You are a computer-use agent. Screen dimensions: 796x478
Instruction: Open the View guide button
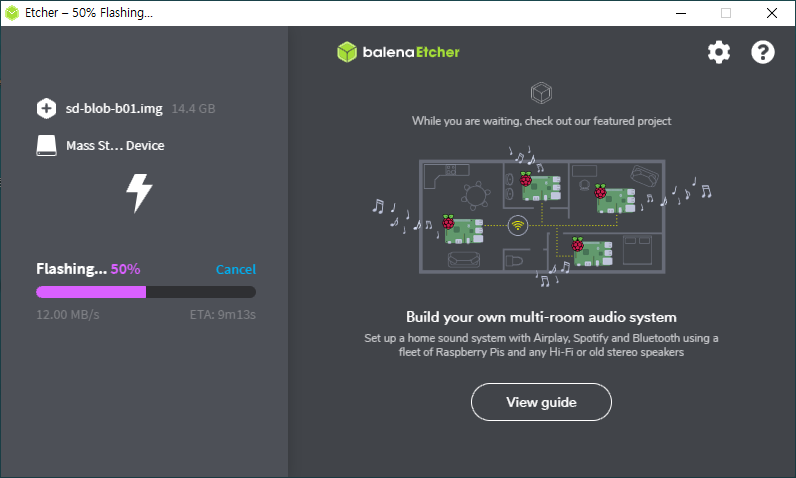point(541,402)
